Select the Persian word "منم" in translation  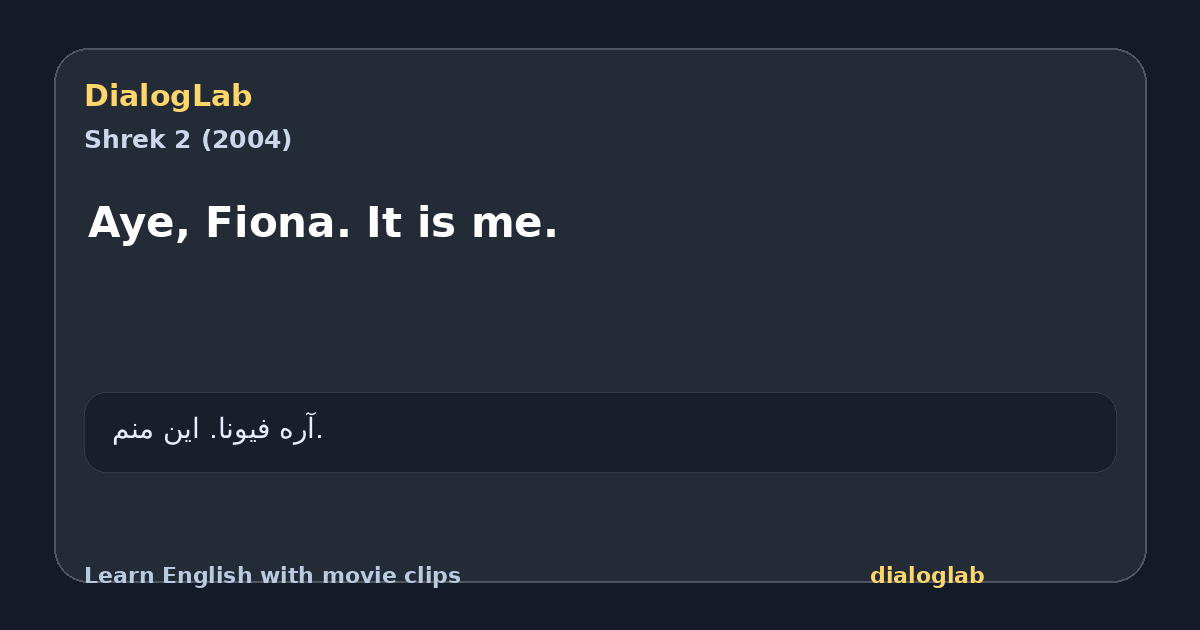(x=133, y=430)
